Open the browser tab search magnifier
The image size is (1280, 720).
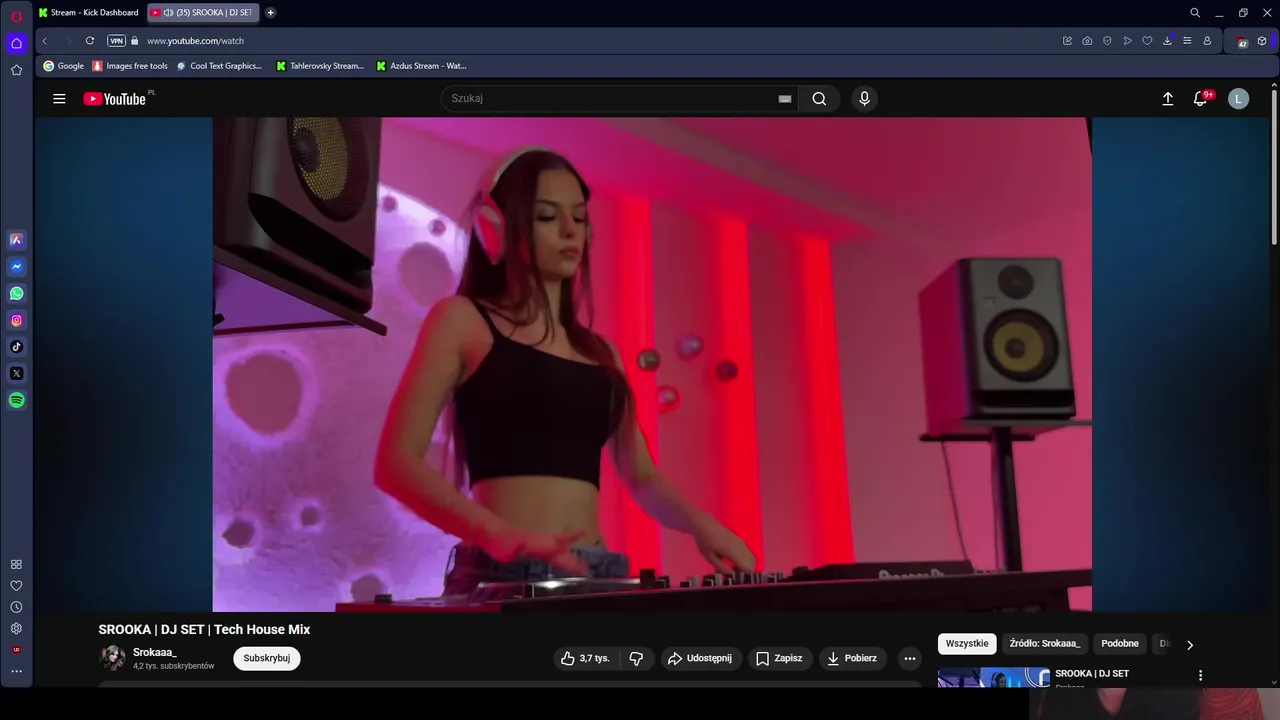(1195, 13)
